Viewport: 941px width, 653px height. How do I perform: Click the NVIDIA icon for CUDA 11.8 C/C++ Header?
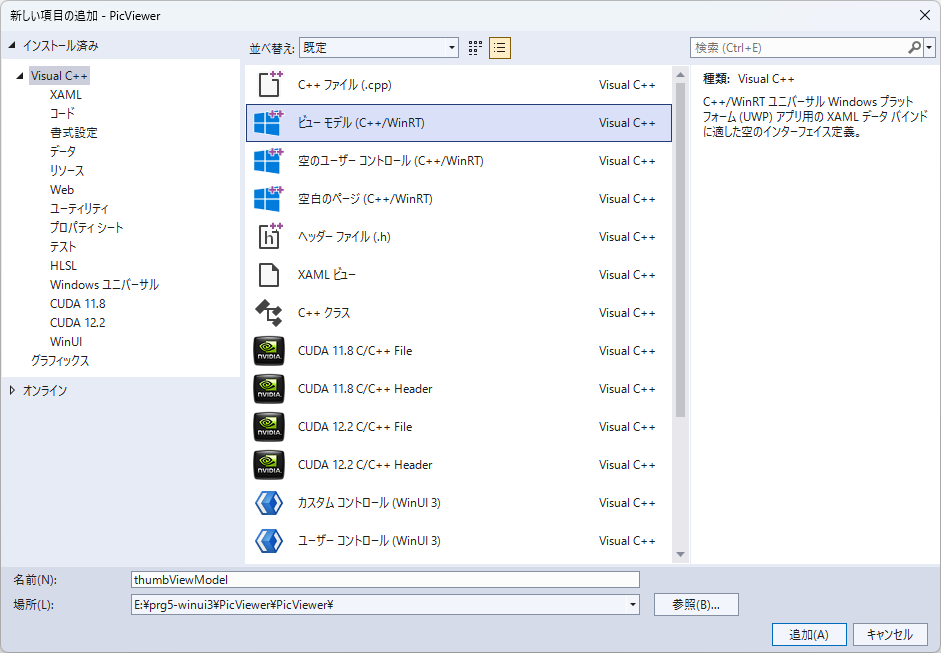pos(269,389)
